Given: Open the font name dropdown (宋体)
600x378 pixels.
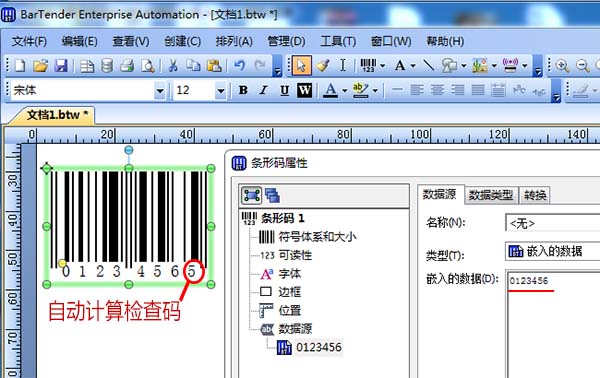Looking at the screenshot, I should coord(160,91).
